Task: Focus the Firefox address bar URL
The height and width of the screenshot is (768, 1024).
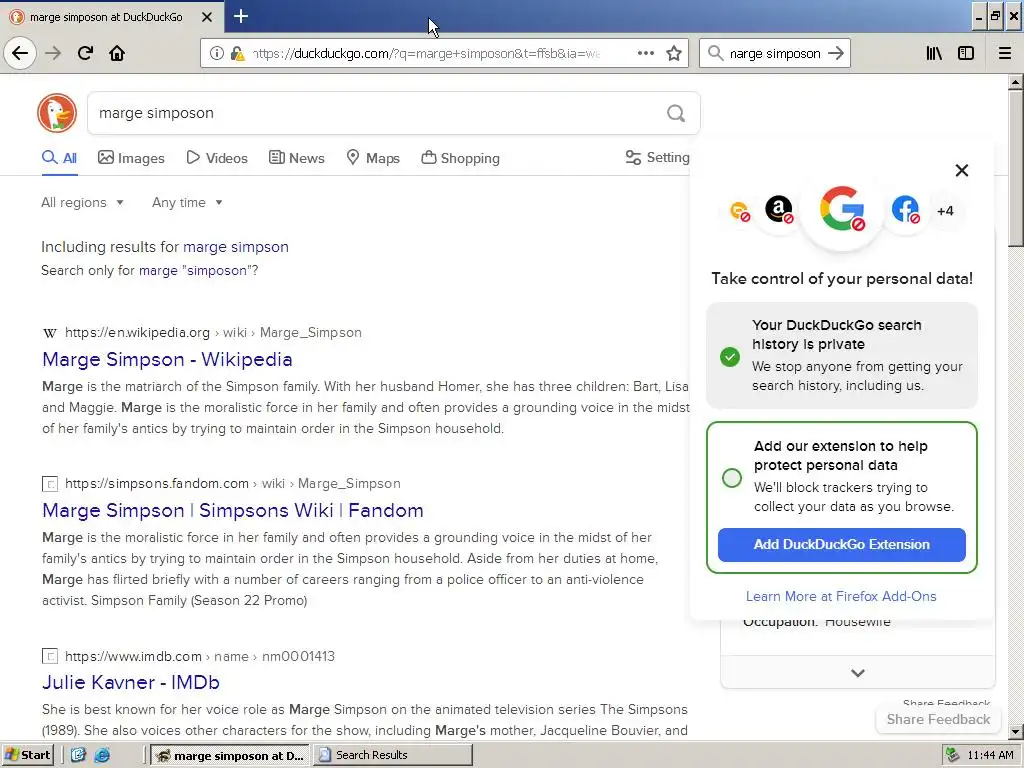Action: point(426,53)
